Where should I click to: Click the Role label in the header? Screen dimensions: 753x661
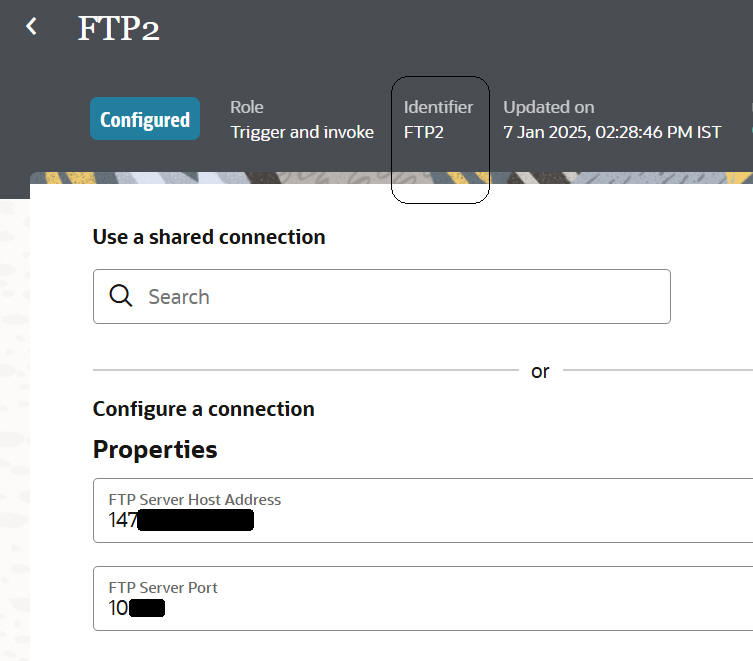(x=247, y=107)
